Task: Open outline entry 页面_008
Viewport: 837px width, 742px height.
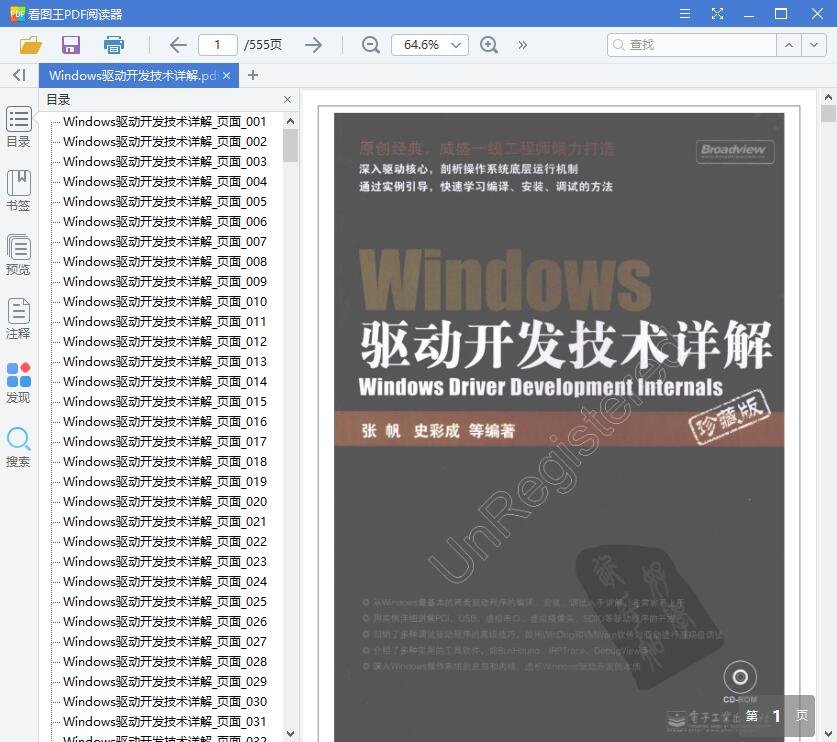Action: 164,262
